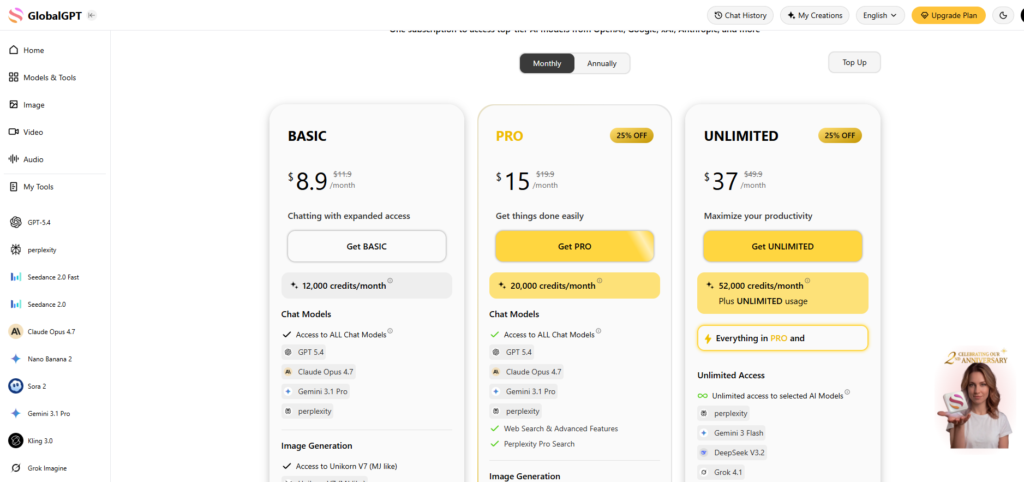The width and height of the screenshot is (1024, 482).
Task: Click the Get UNLIMITED button
Action: pyautogui.click(x=782, y=246)
